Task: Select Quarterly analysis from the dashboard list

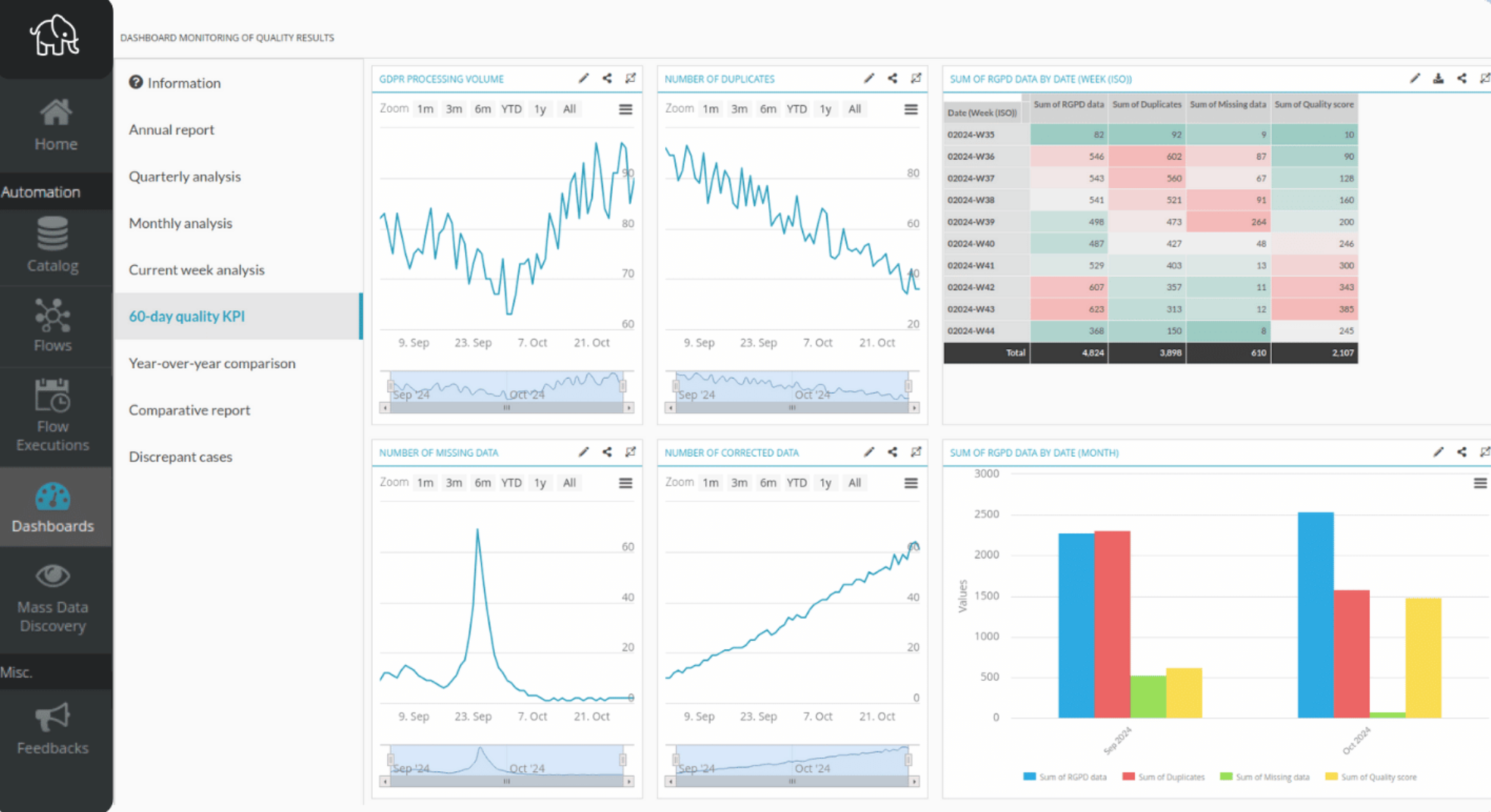Action: click(185, 176)
